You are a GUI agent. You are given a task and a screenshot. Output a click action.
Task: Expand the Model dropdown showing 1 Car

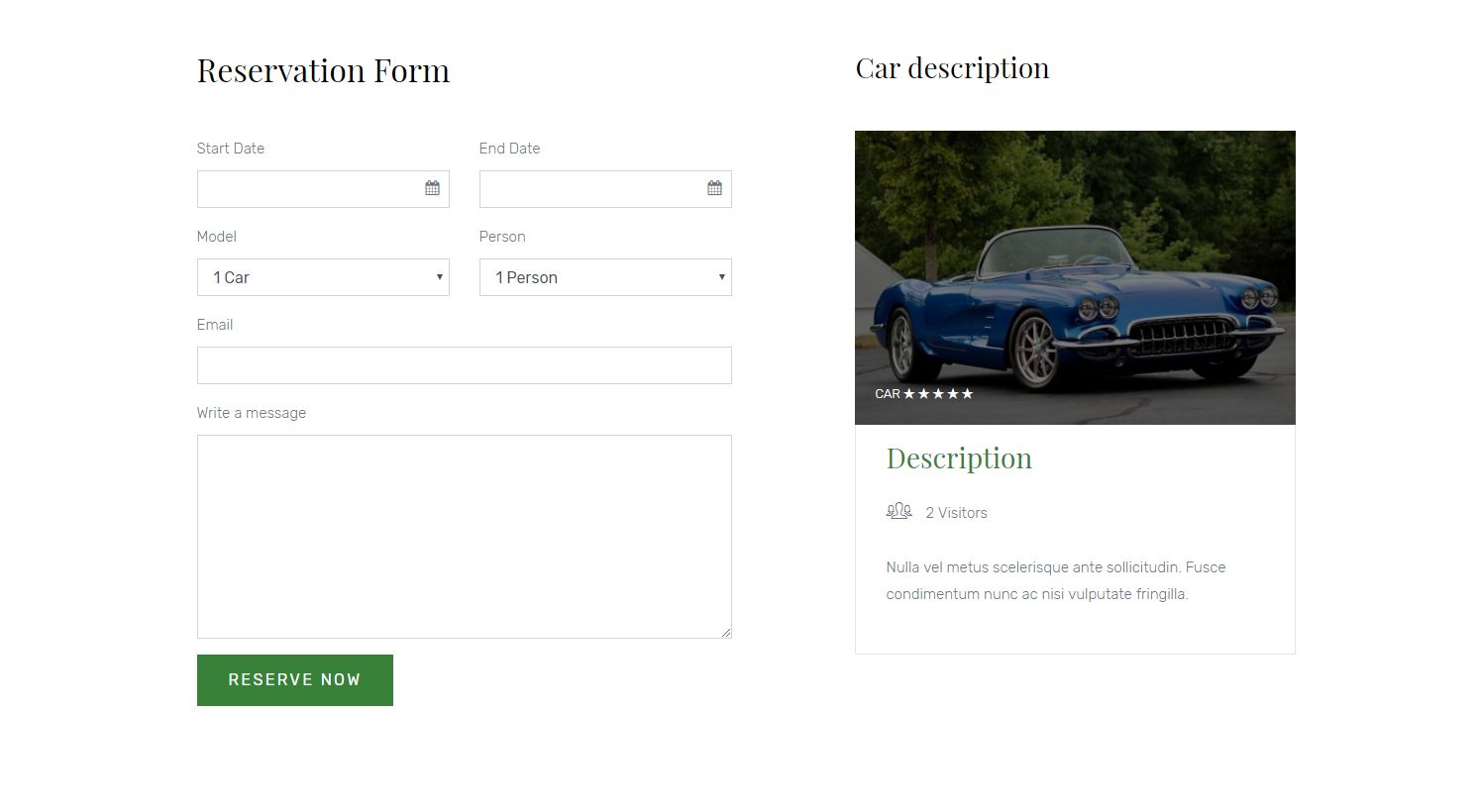323,277
